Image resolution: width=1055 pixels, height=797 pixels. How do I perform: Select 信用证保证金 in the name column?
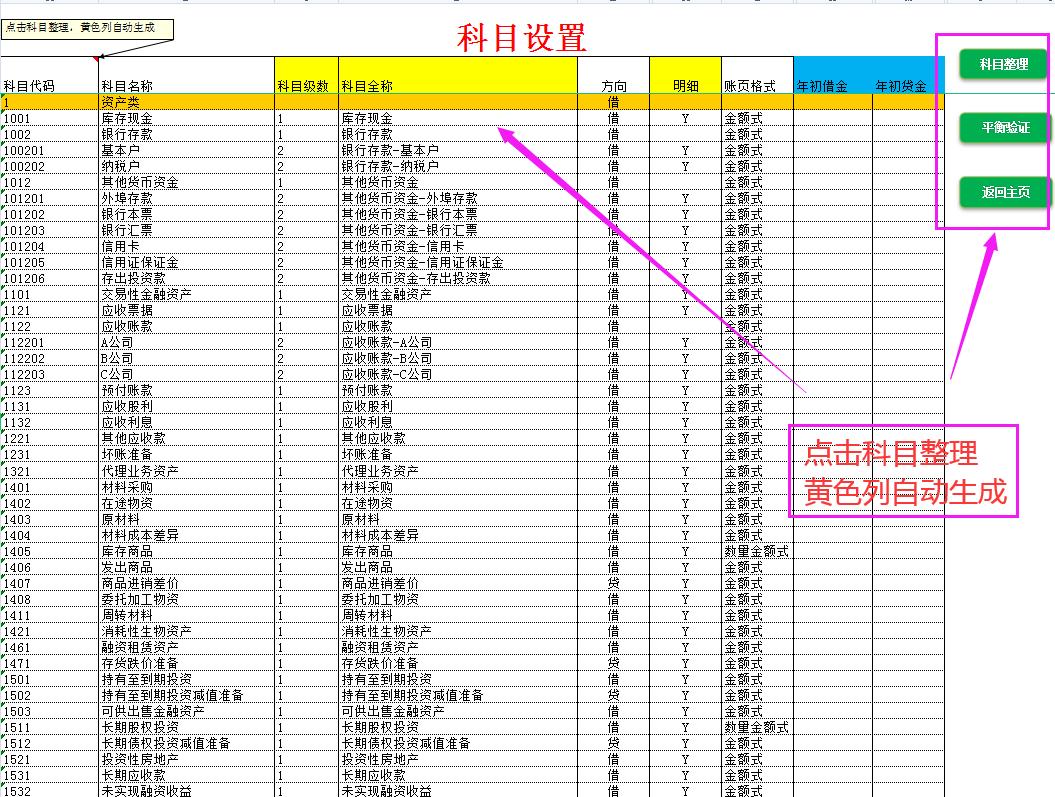point(186,262)
